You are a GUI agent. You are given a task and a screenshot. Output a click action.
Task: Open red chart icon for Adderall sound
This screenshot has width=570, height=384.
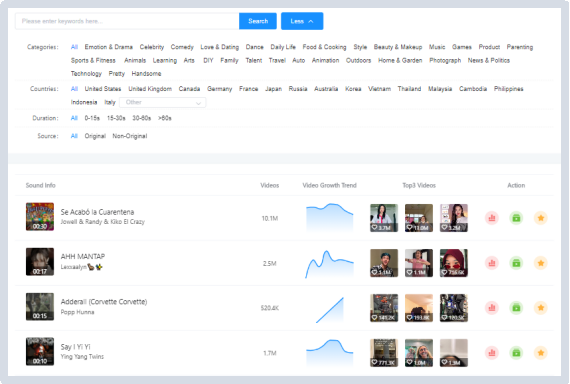click(492, 308)
